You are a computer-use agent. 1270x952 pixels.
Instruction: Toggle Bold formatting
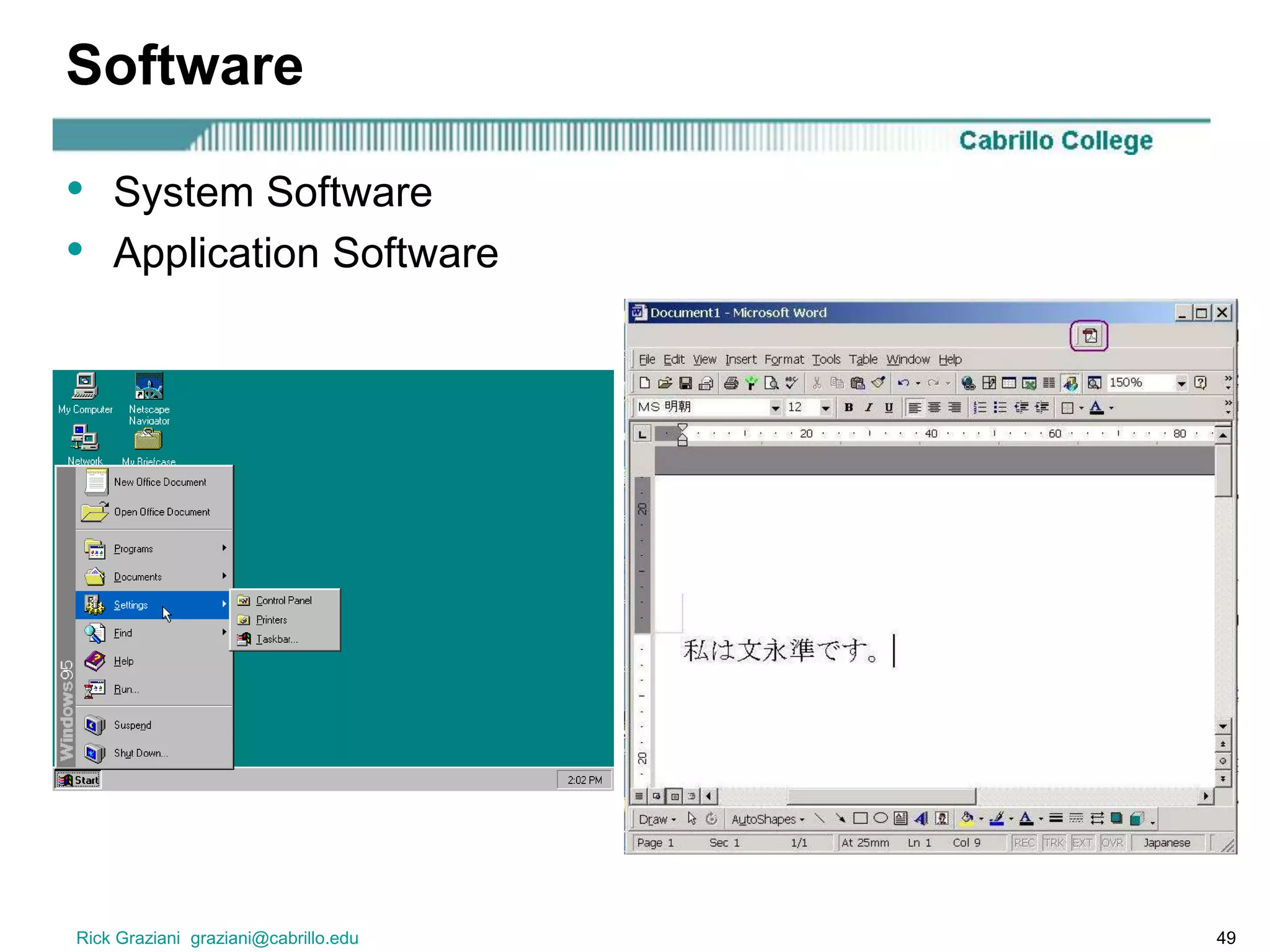coord(848,407)
